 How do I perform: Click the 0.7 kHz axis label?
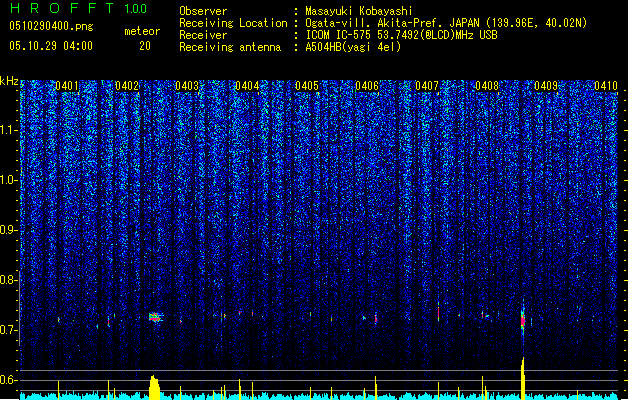pos(9,330)
